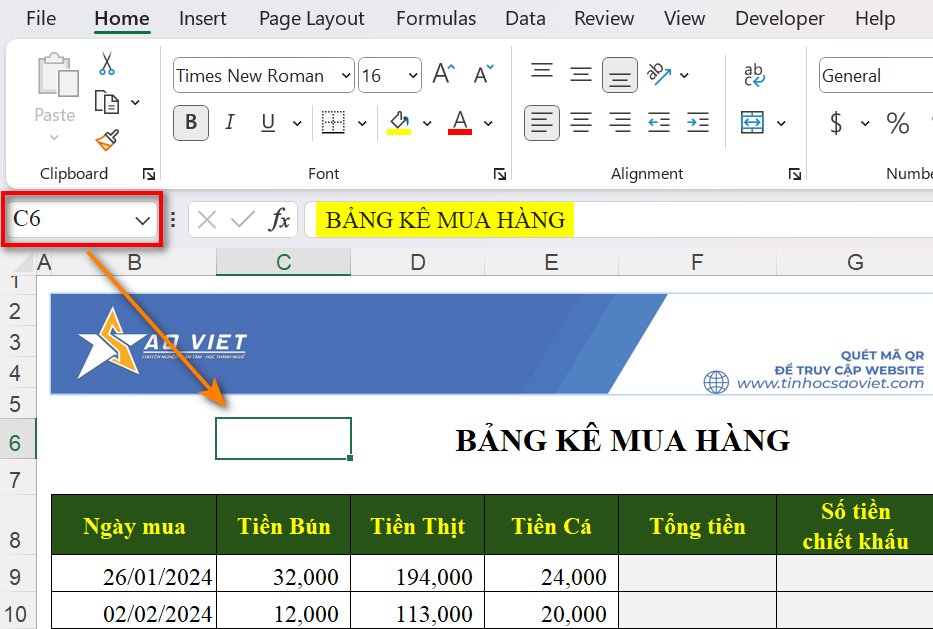The height and width of the screenshot is (629, 933).
Task: Click the Copy icon in Clipboard group
Action: point(108,101)
